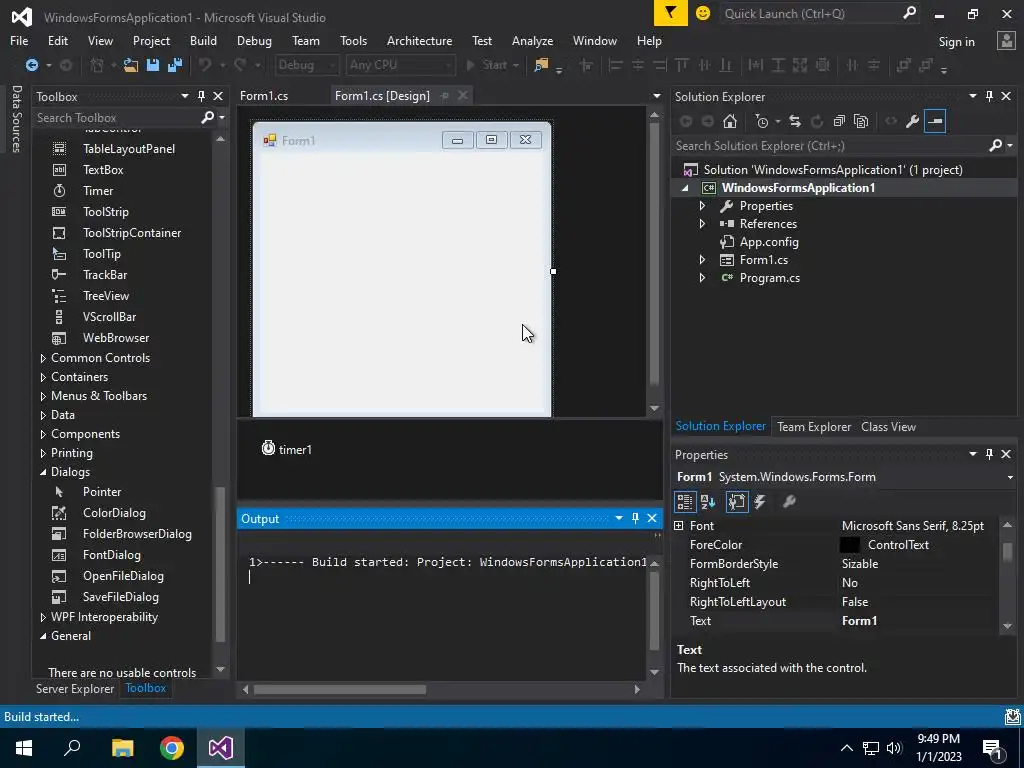Viewport: 1024px width, 768px height.
Task: Click the Search Toolbox input field
Action: [118, 118]
